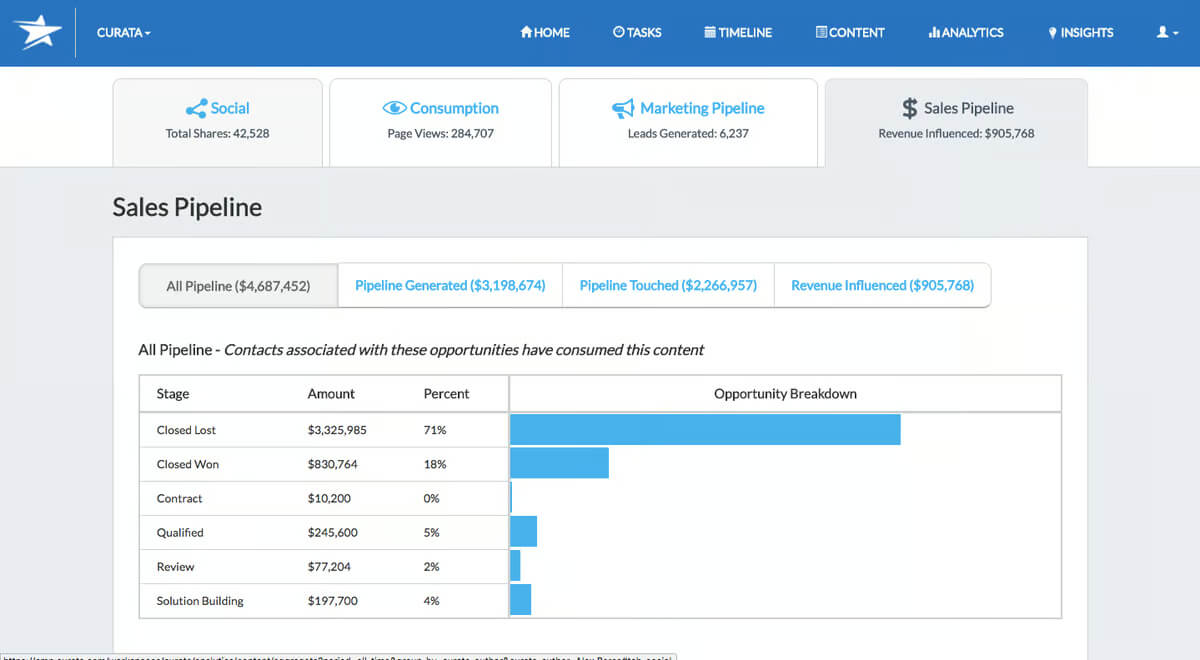Open Tasks from the top navigation
Screen dimensions: 1200x660
637,32
